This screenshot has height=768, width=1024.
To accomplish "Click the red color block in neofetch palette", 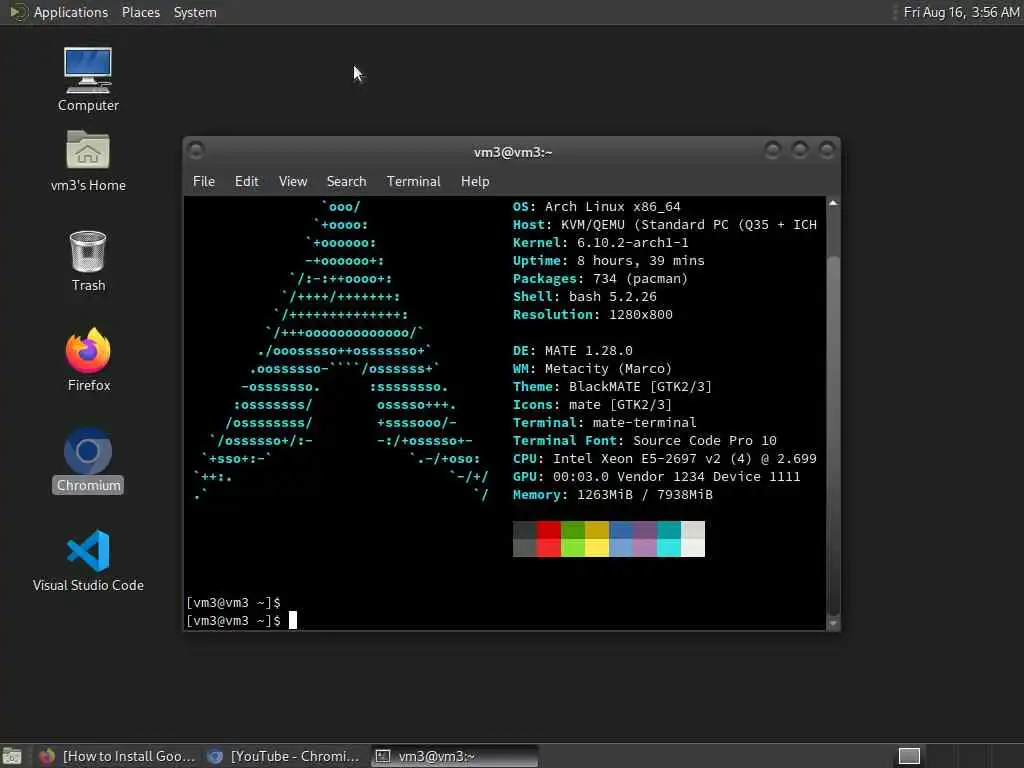I will (549, 539).
